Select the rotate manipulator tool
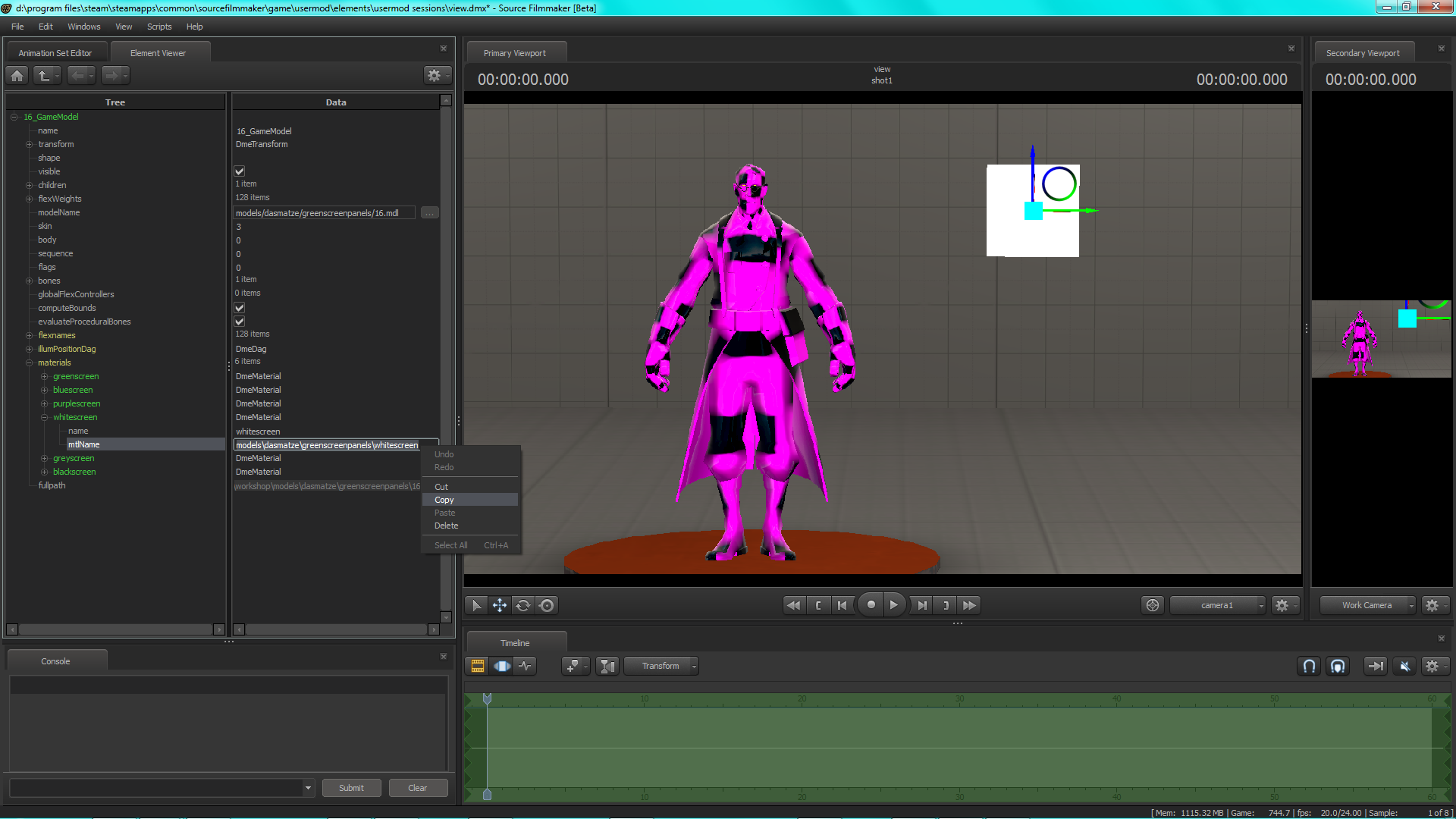 click(x=523, y=605)
